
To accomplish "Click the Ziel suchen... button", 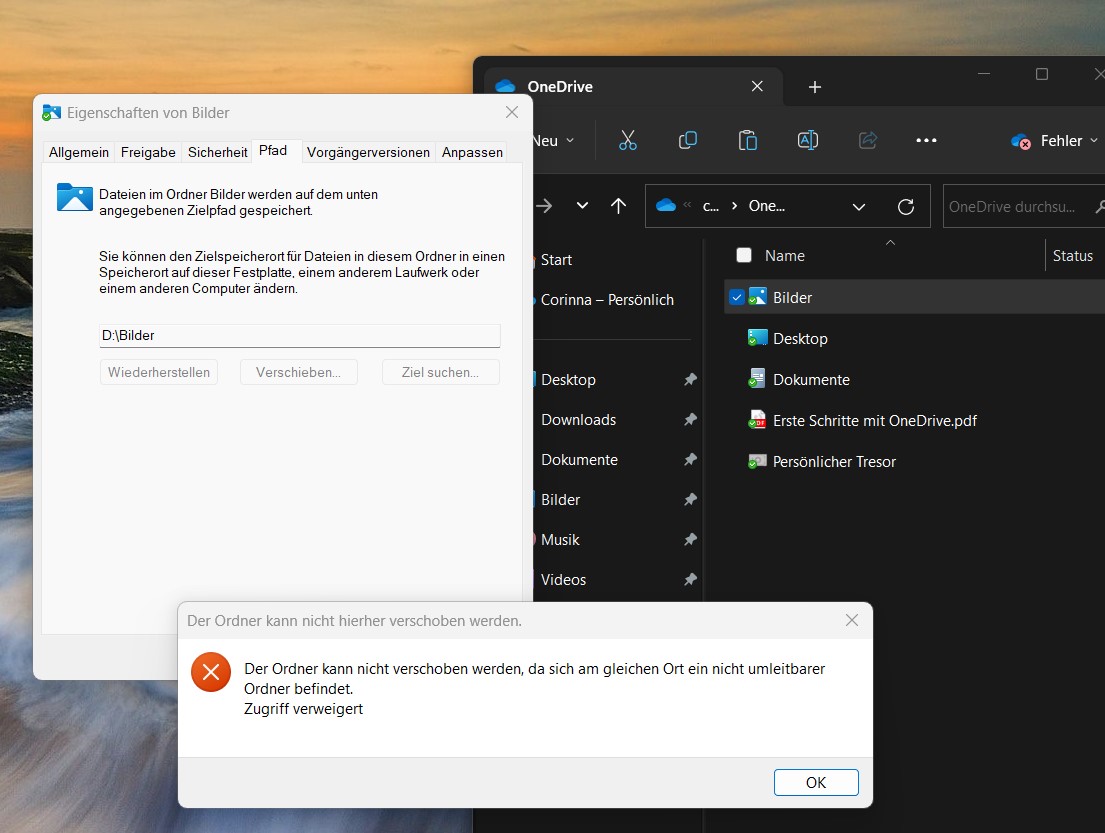I will (440, 372).
